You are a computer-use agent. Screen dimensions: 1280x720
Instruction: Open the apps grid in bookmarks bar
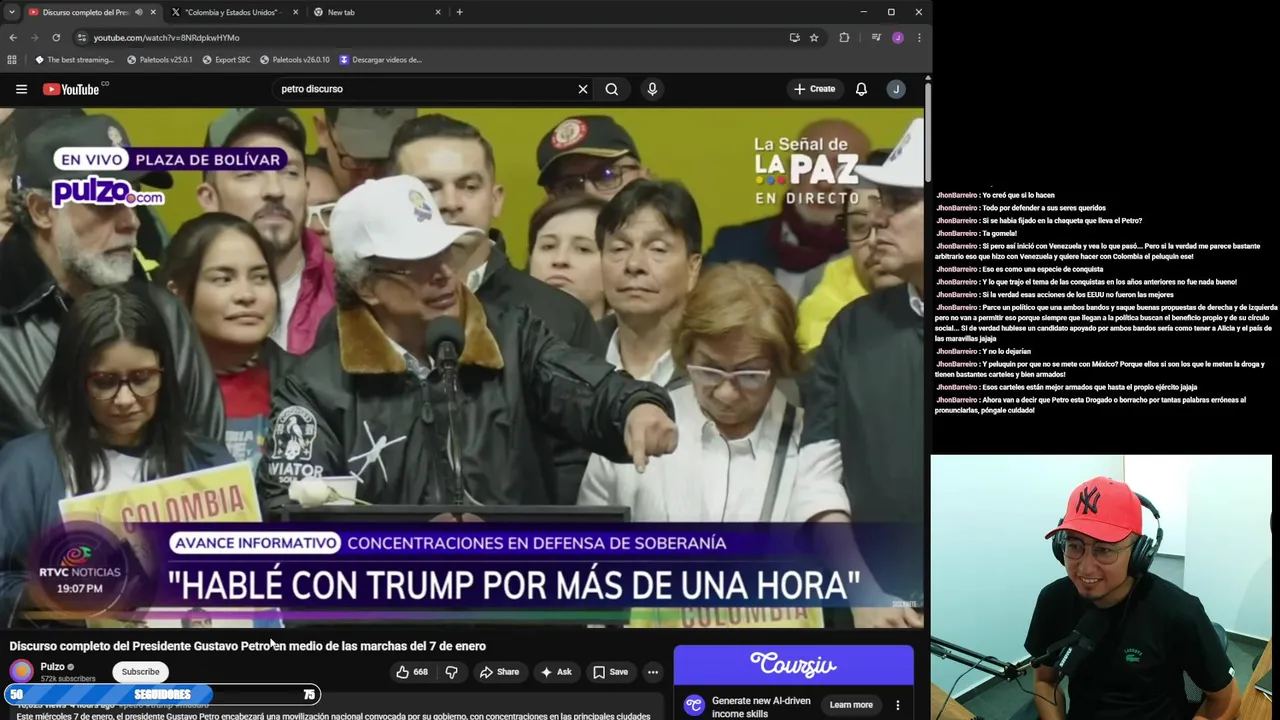pos(13,59)
